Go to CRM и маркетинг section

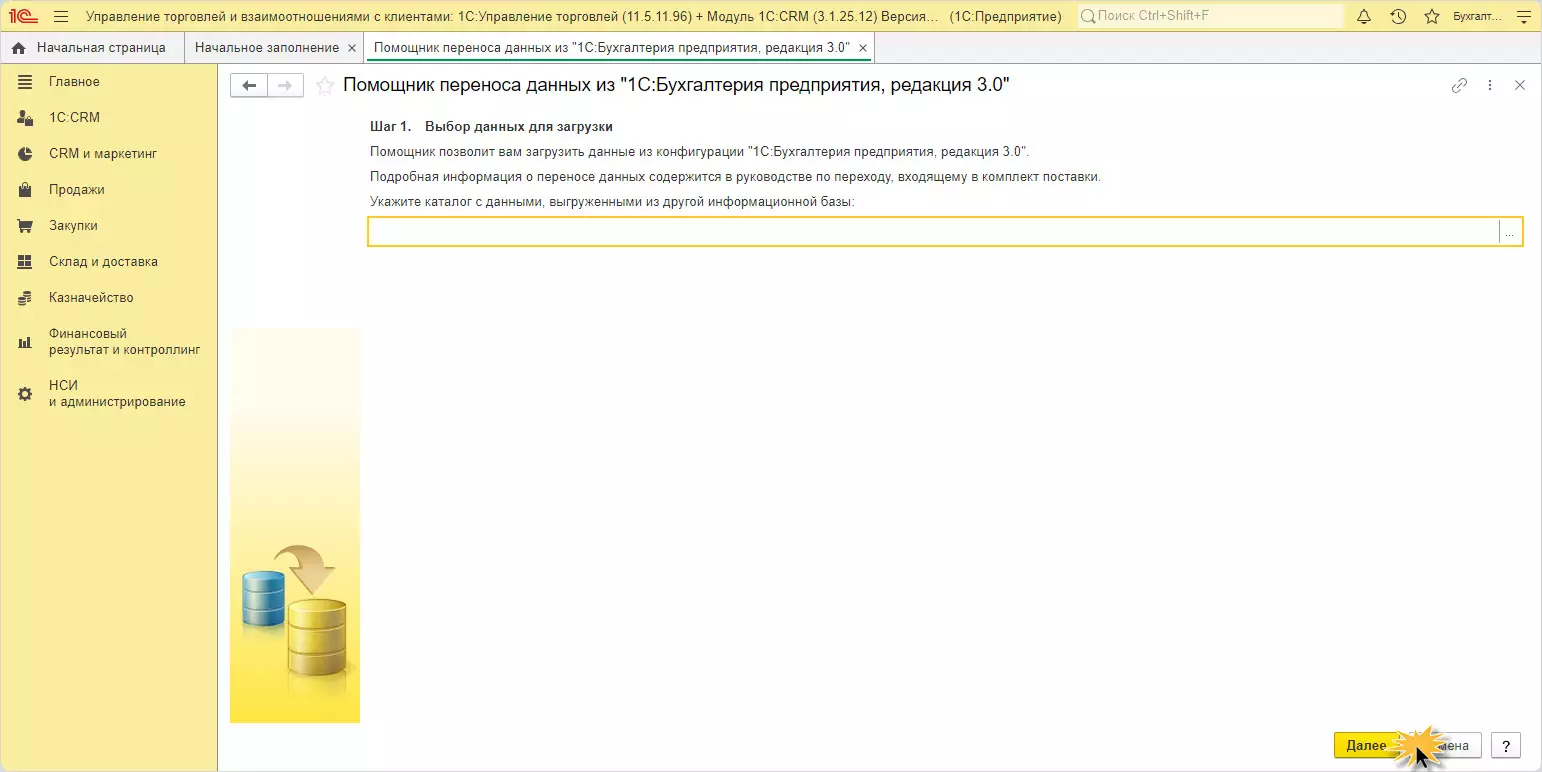pyautogui.click(x=109, y=154)
